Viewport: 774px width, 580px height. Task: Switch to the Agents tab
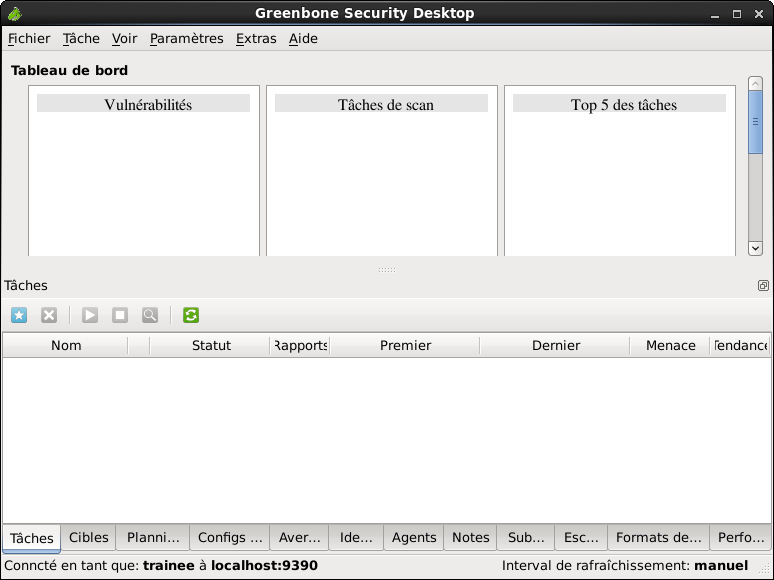tap(414, 538)
